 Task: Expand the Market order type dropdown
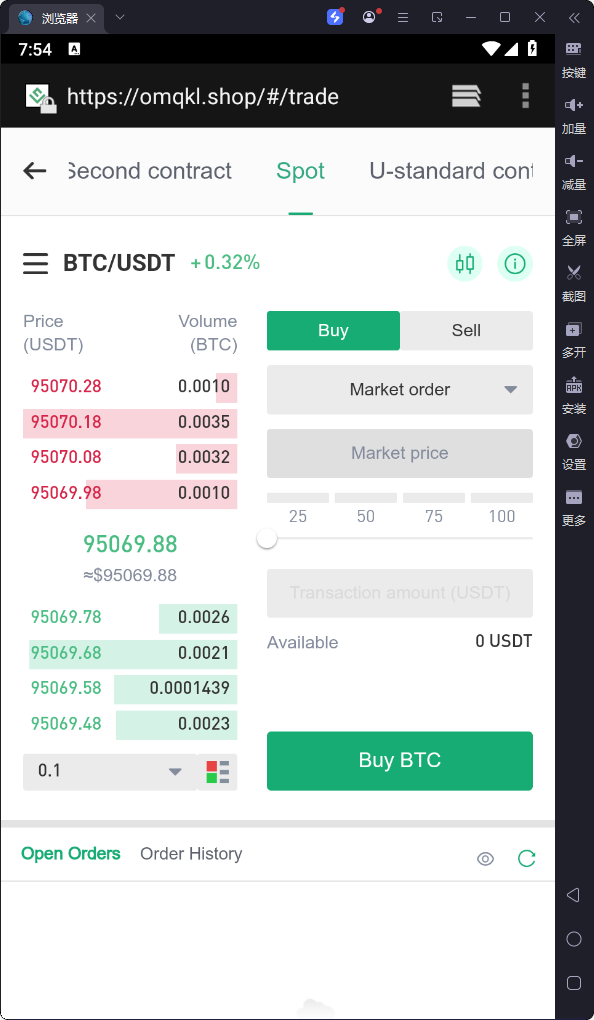399,390
